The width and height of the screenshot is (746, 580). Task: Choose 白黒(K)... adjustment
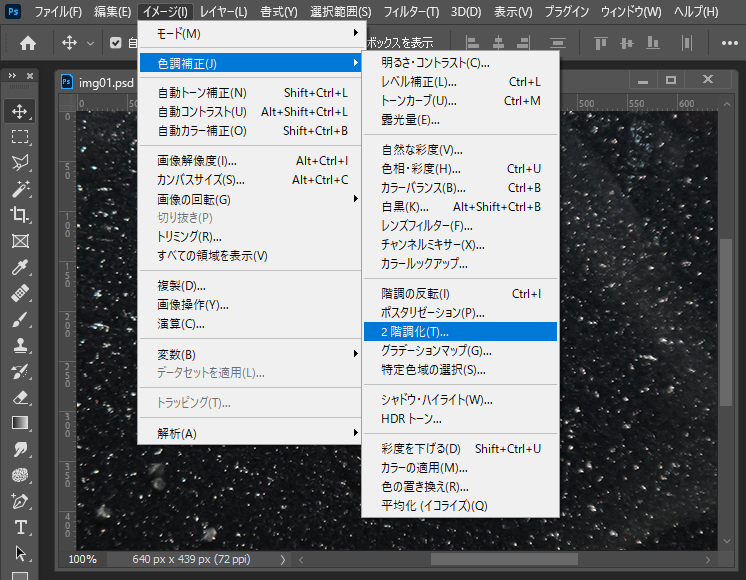coord(460,207)
